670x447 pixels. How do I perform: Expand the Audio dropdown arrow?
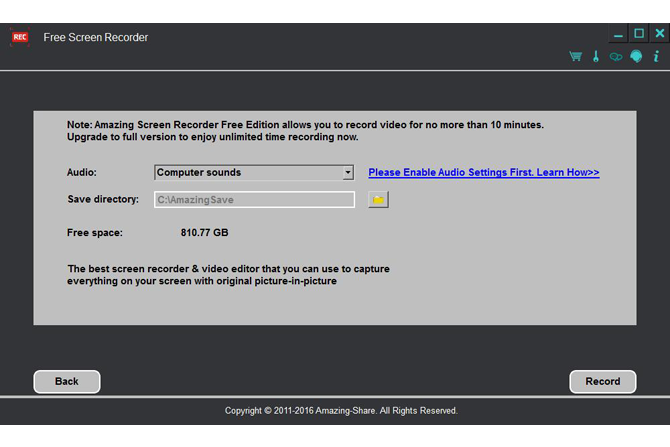(348, 172)
